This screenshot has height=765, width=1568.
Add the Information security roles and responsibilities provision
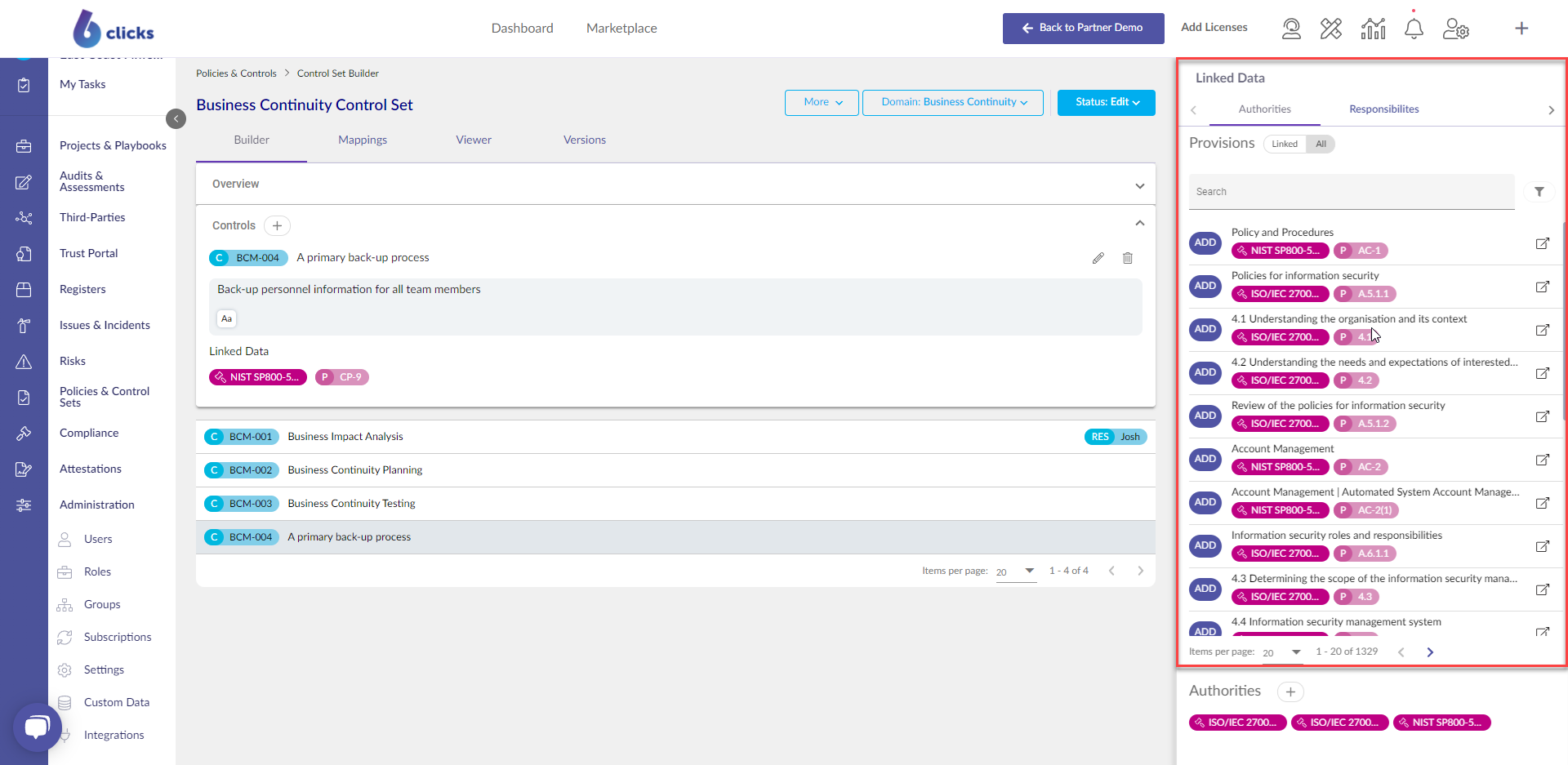[1205, 546]
